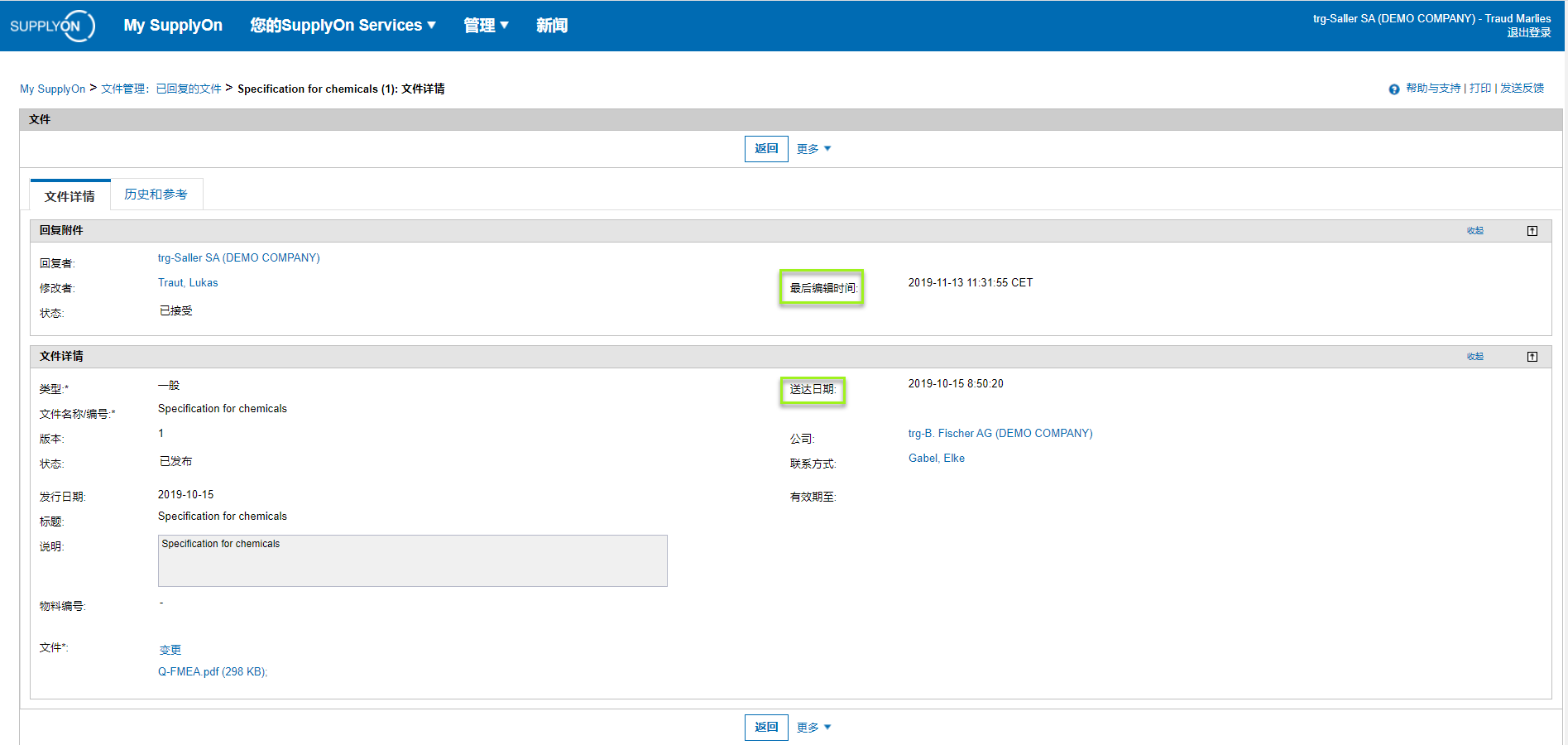Open 帮助与支持 link
Viewport: 1568px width, 745px height.
[1433, 88]
